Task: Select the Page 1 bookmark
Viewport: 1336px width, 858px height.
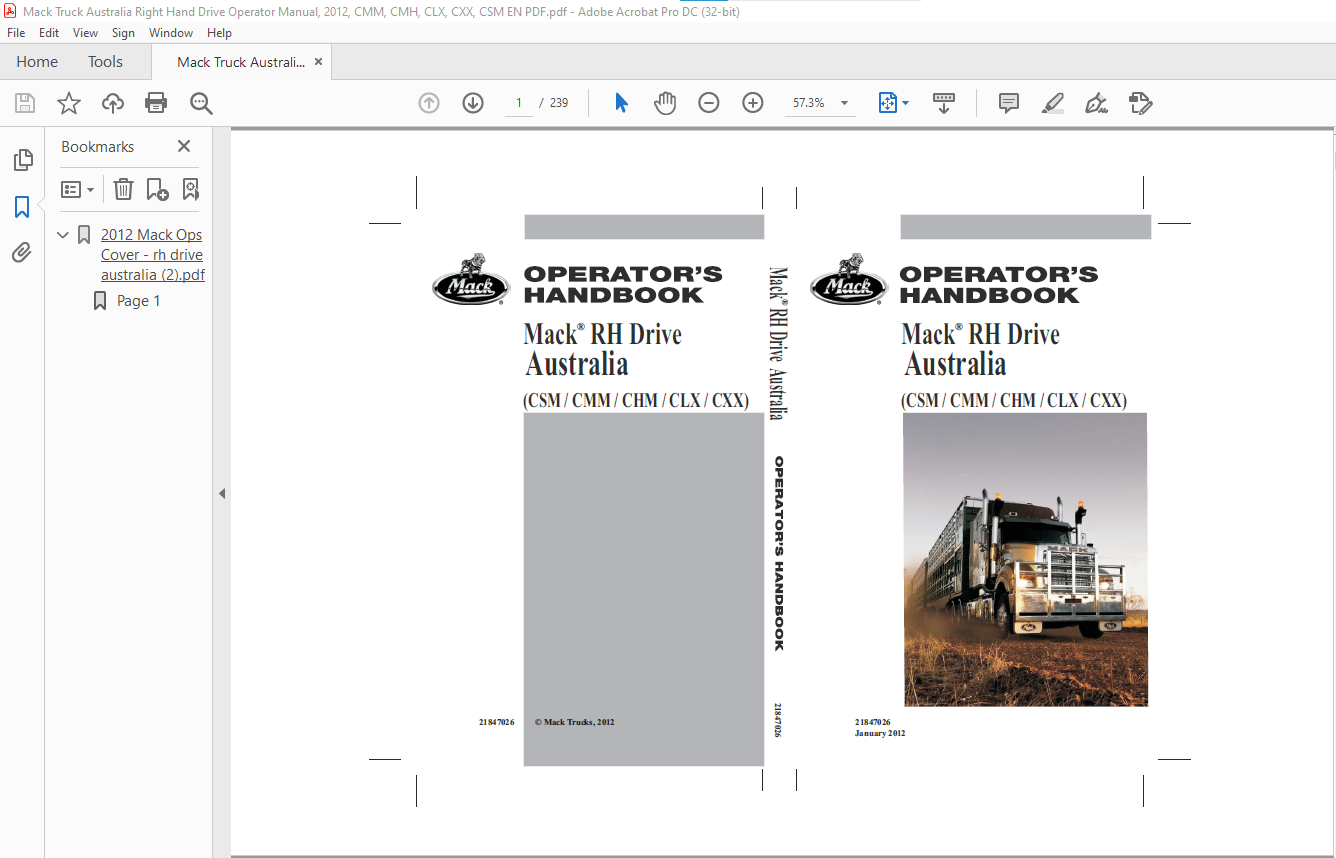Action: point(139,301)
